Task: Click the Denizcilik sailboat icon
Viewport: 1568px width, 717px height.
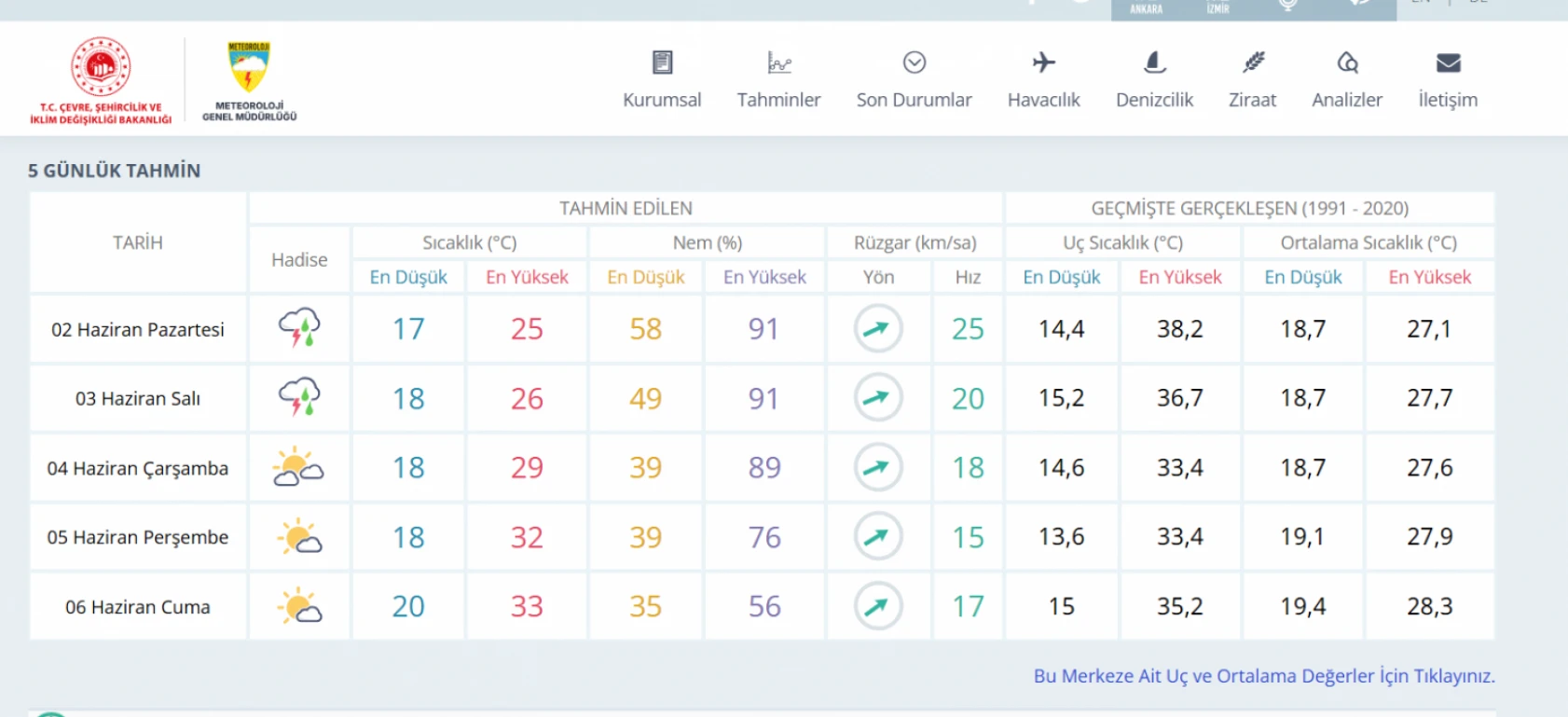Action: pyautogui.click(x=1154, y=62)
